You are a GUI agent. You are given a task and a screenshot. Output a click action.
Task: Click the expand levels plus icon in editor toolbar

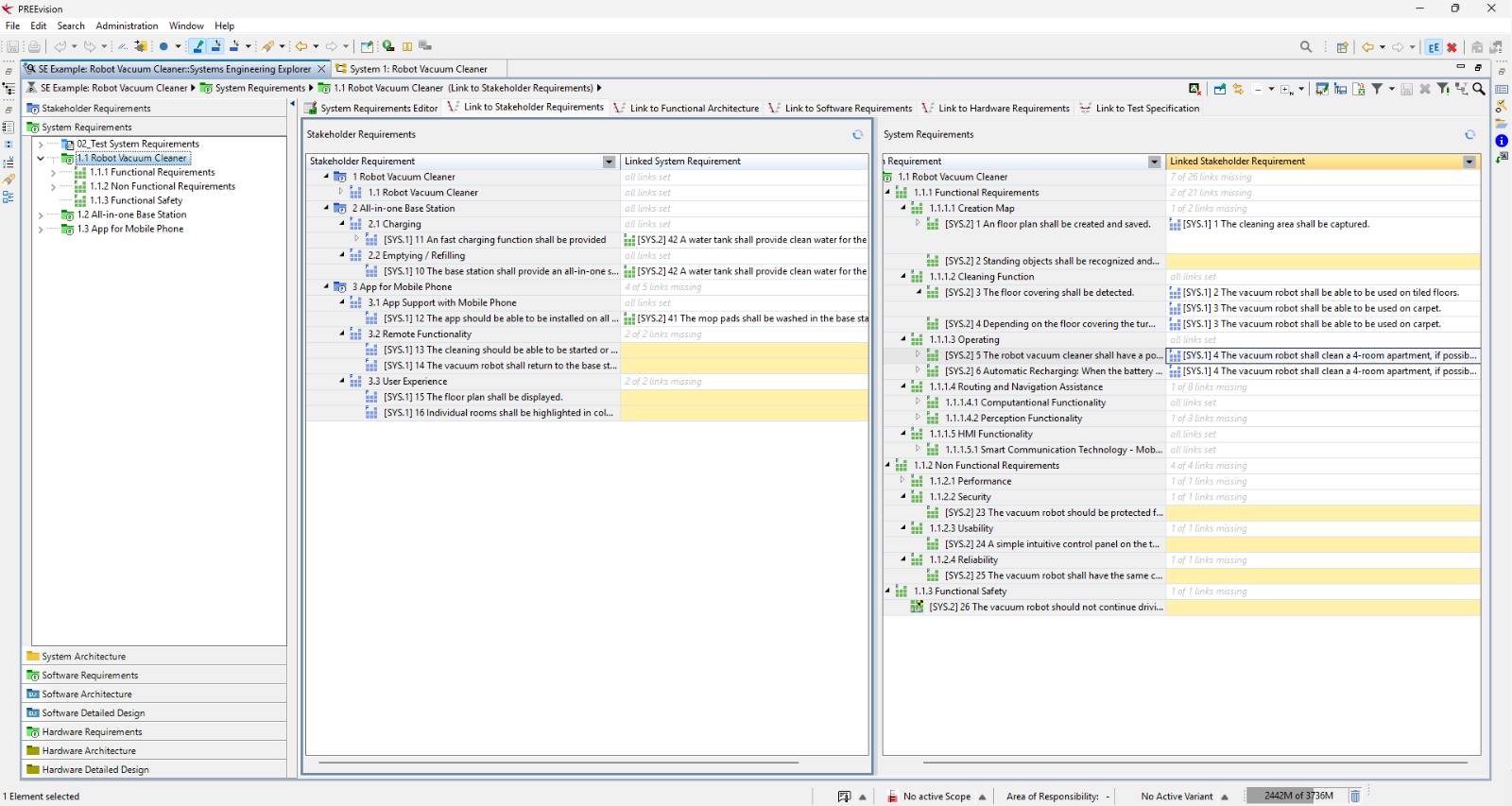(x=1287, y=89)
